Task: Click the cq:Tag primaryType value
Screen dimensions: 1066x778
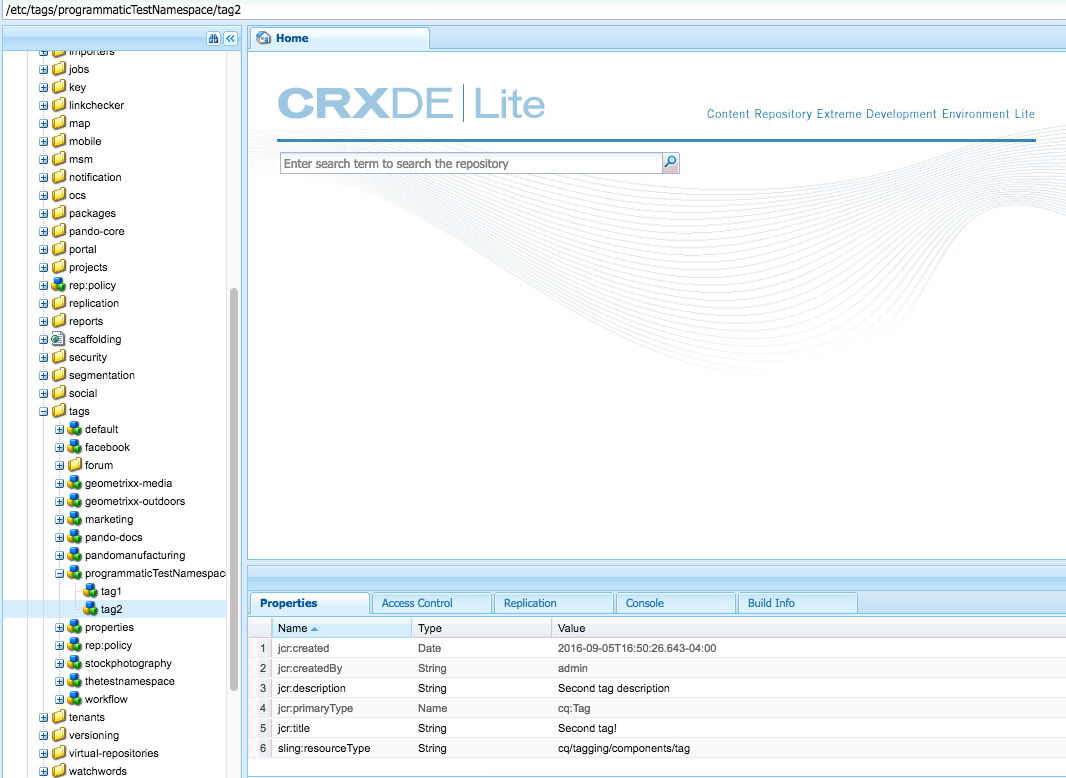Action: pyautogui.click(x=574, y=708)
